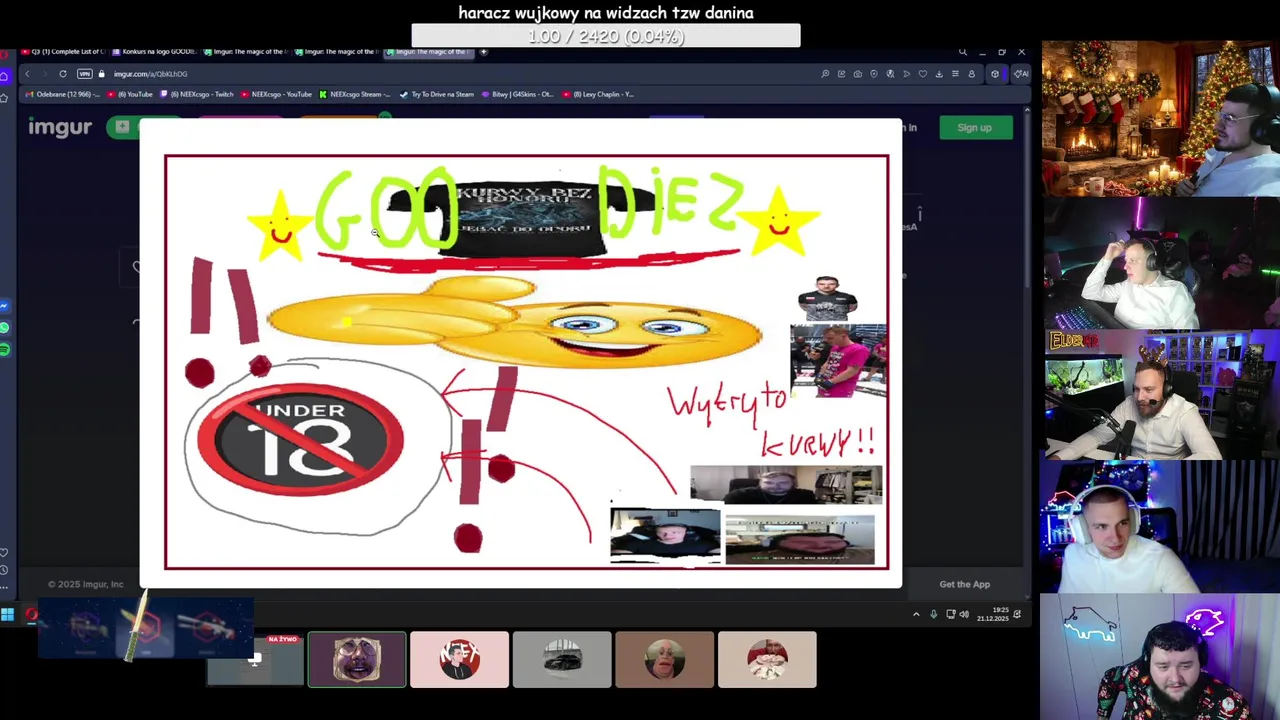This screenshot has height=720, width=1280.
Task: Open WhatsApp in Opera sidebar
Action: pyautogui.click(x=5, y=328)
